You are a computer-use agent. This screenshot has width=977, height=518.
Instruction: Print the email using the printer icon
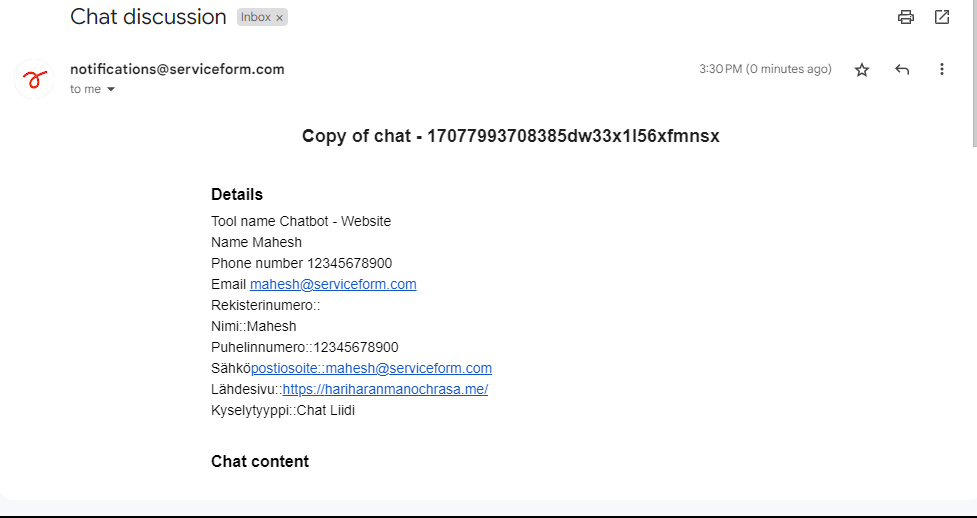[x=905, y=17]
